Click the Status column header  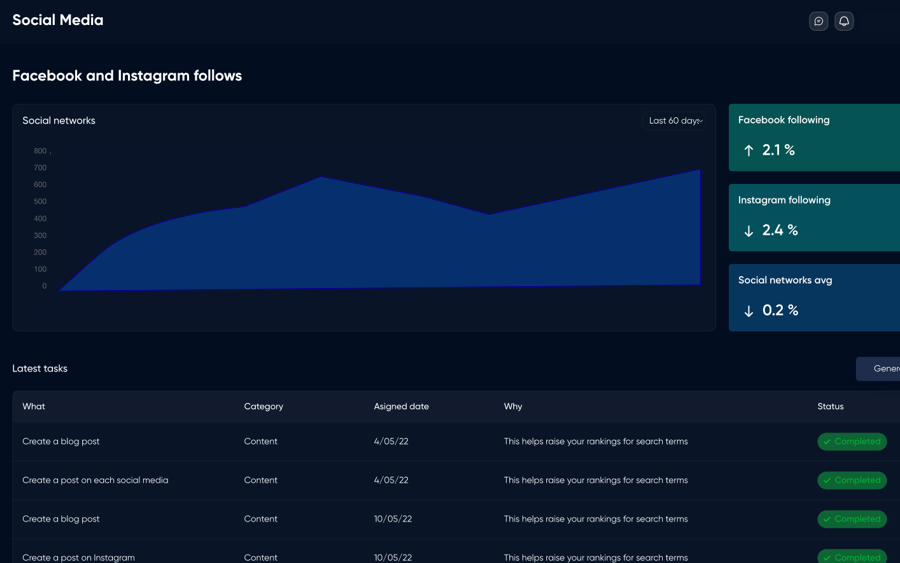830,407
